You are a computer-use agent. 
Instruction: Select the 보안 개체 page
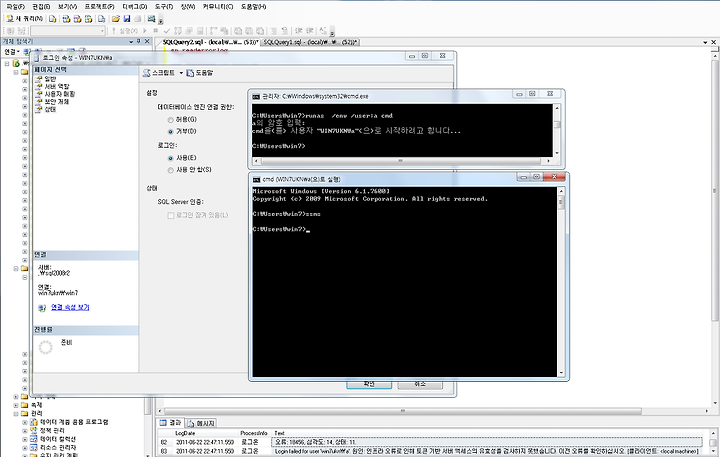click(x=56, y=102)
